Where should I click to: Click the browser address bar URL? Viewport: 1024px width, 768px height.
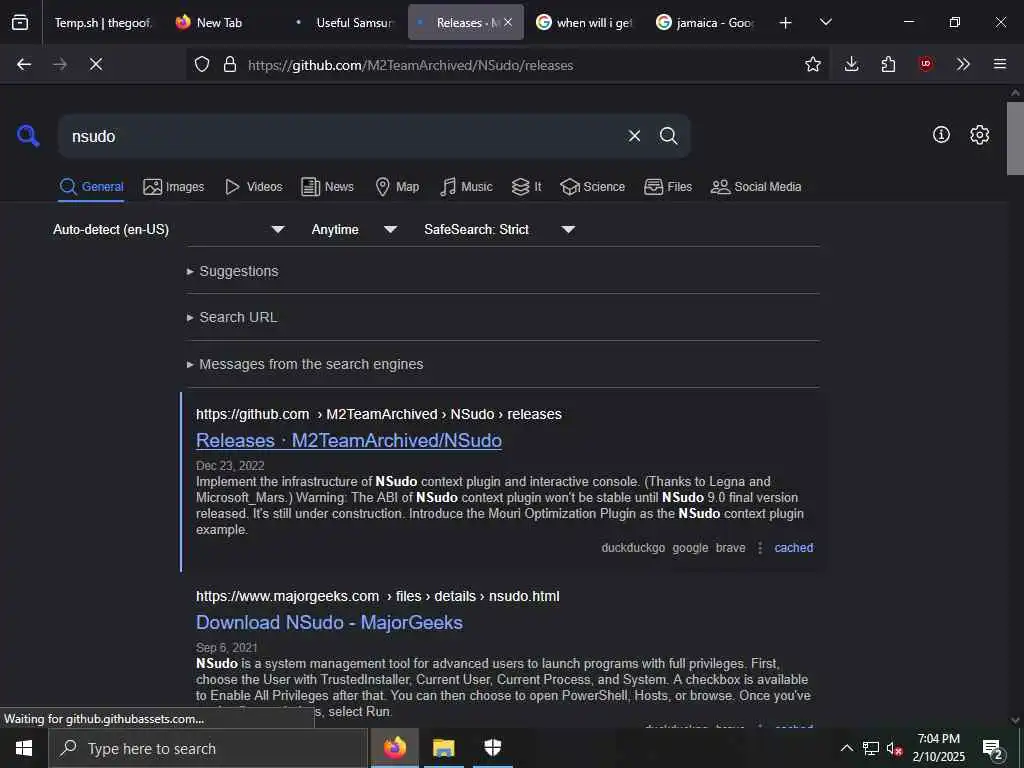tap(410, 65)
